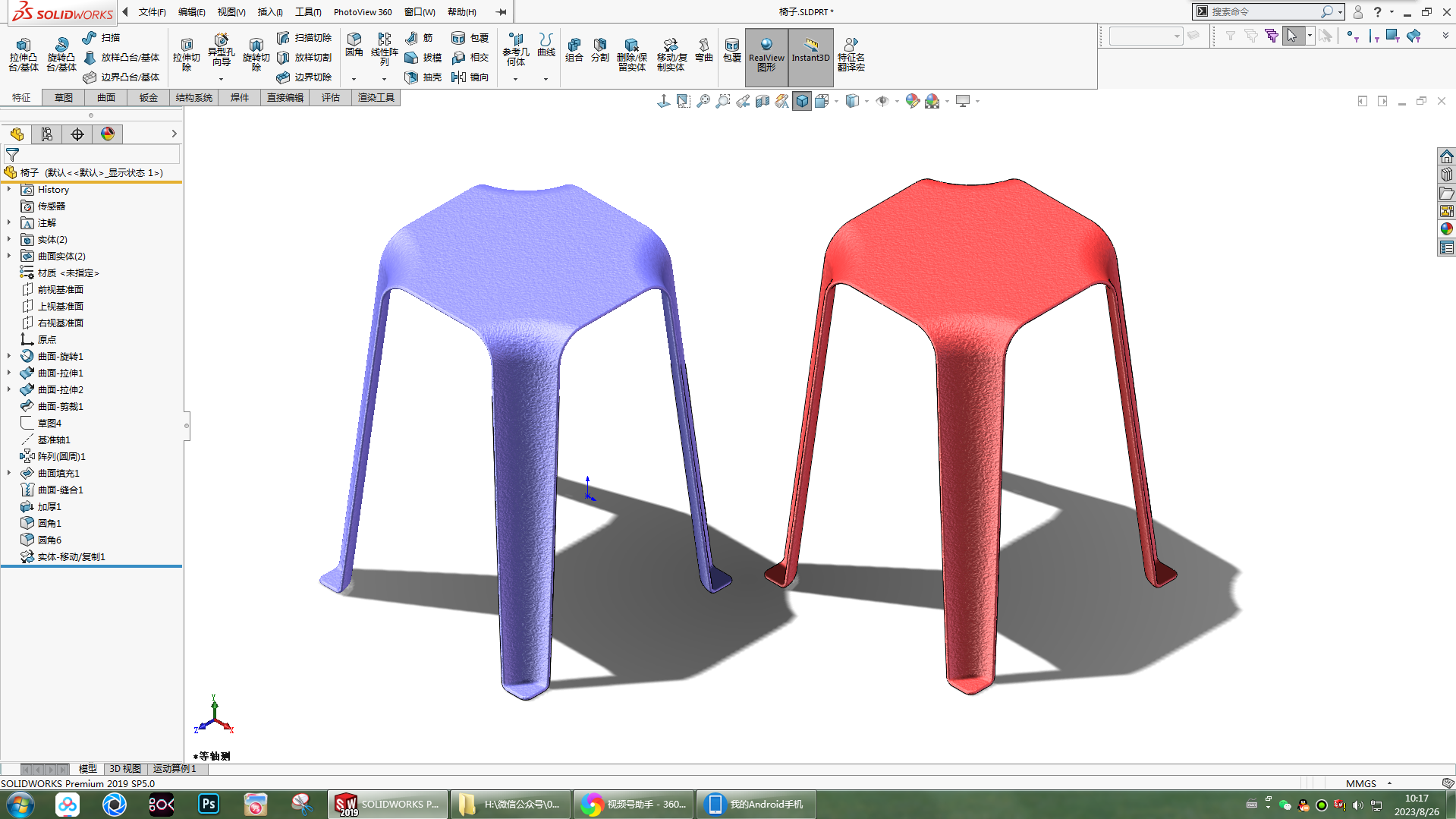Select the 实体-移动/复制1 feature
Viewport: 1456px width, 819px height.
click(71, 557)
